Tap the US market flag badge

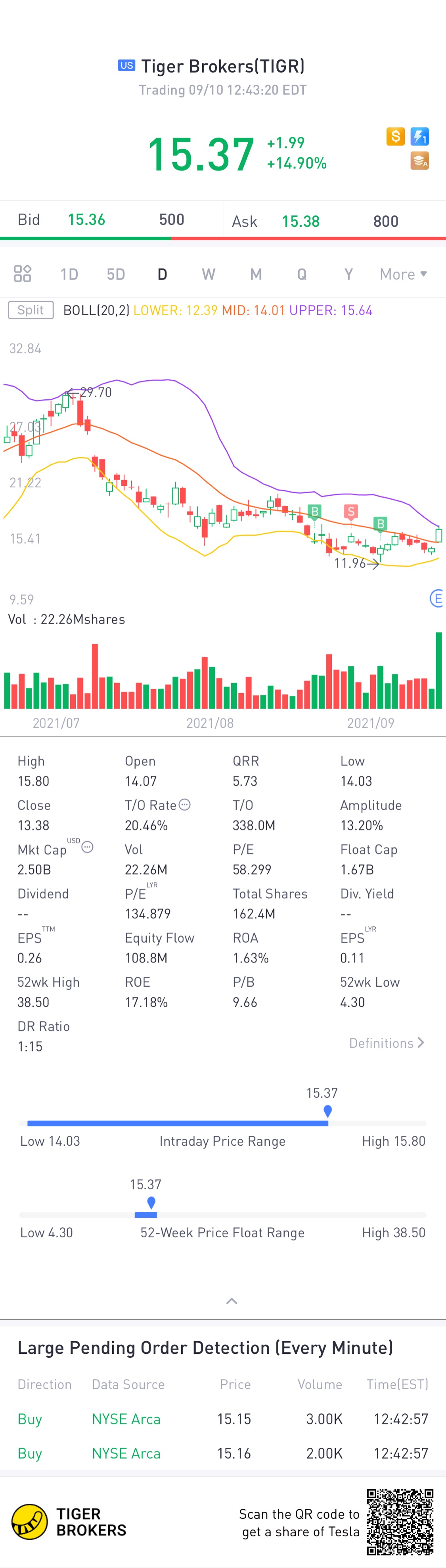pos(126,65)
